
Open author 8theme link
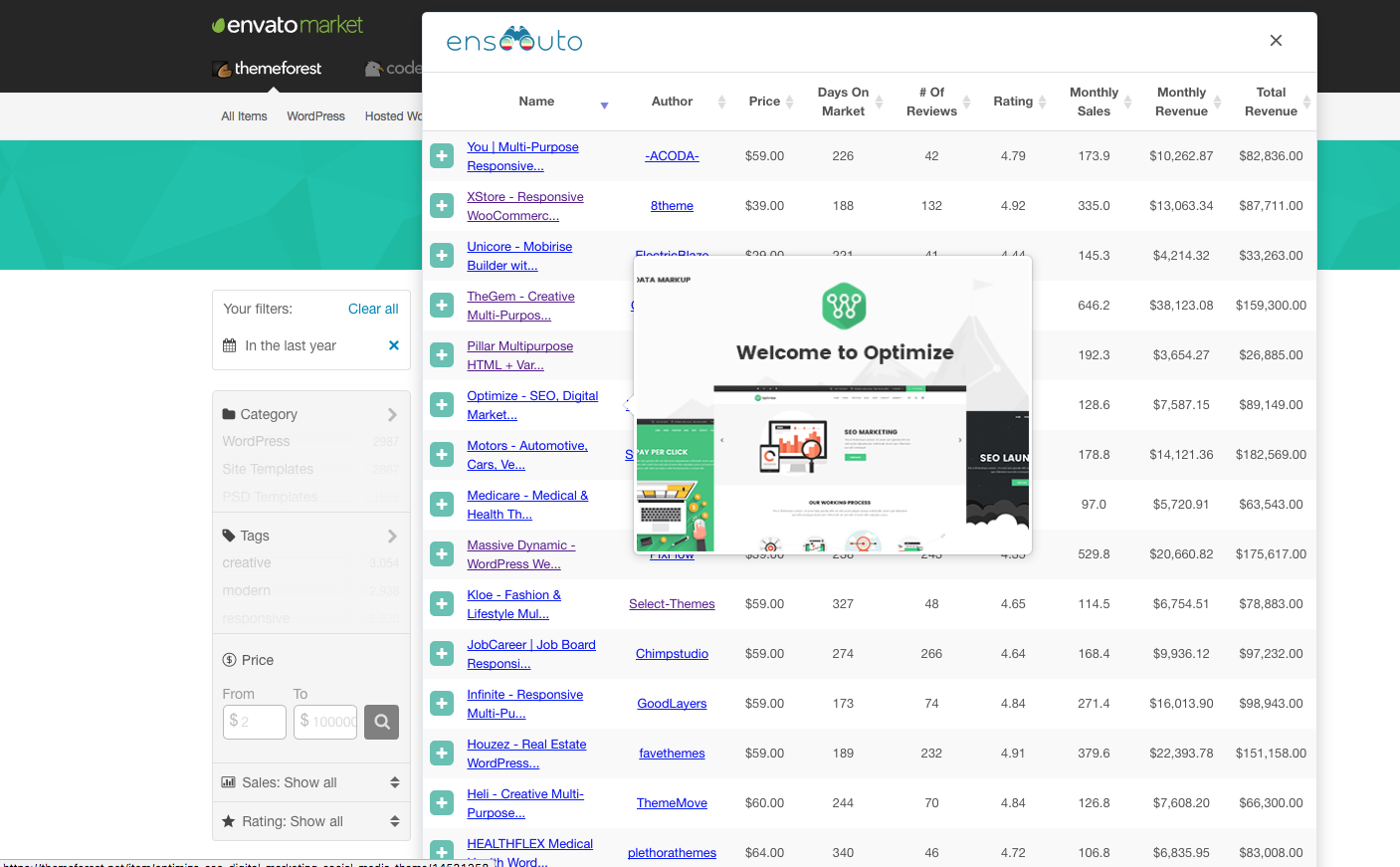tap(672, 206)
